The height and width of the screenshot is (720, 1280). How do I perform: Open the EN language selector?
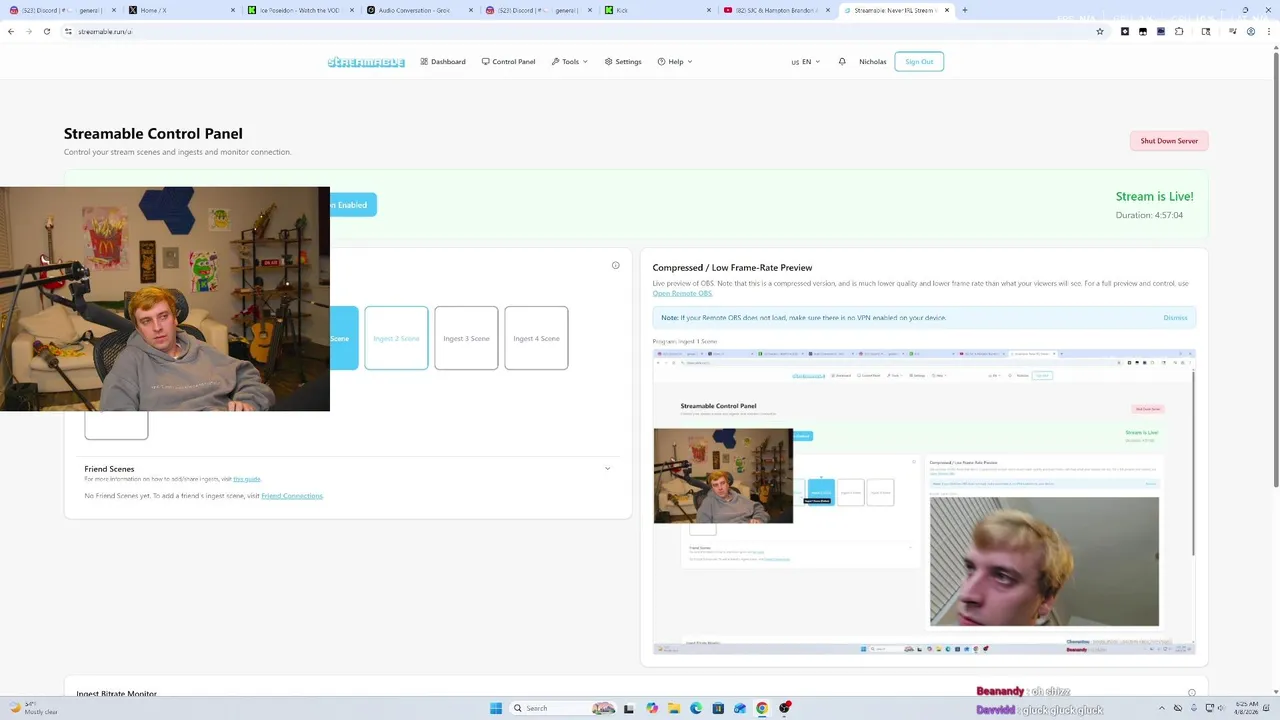coord(806,62)
